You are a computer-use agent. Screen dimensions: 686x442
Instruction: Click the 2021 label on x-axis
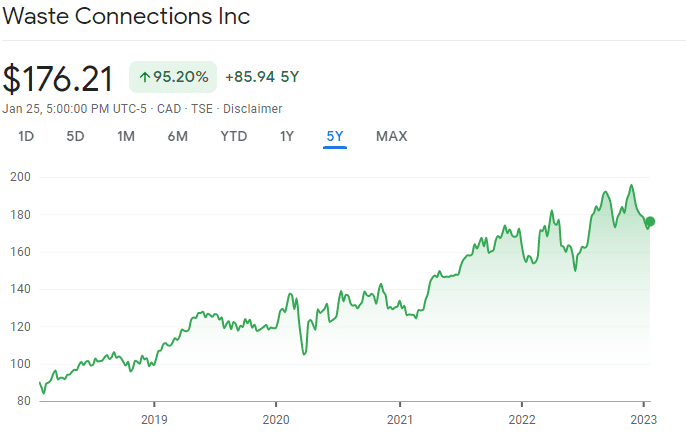pos(400,419)
